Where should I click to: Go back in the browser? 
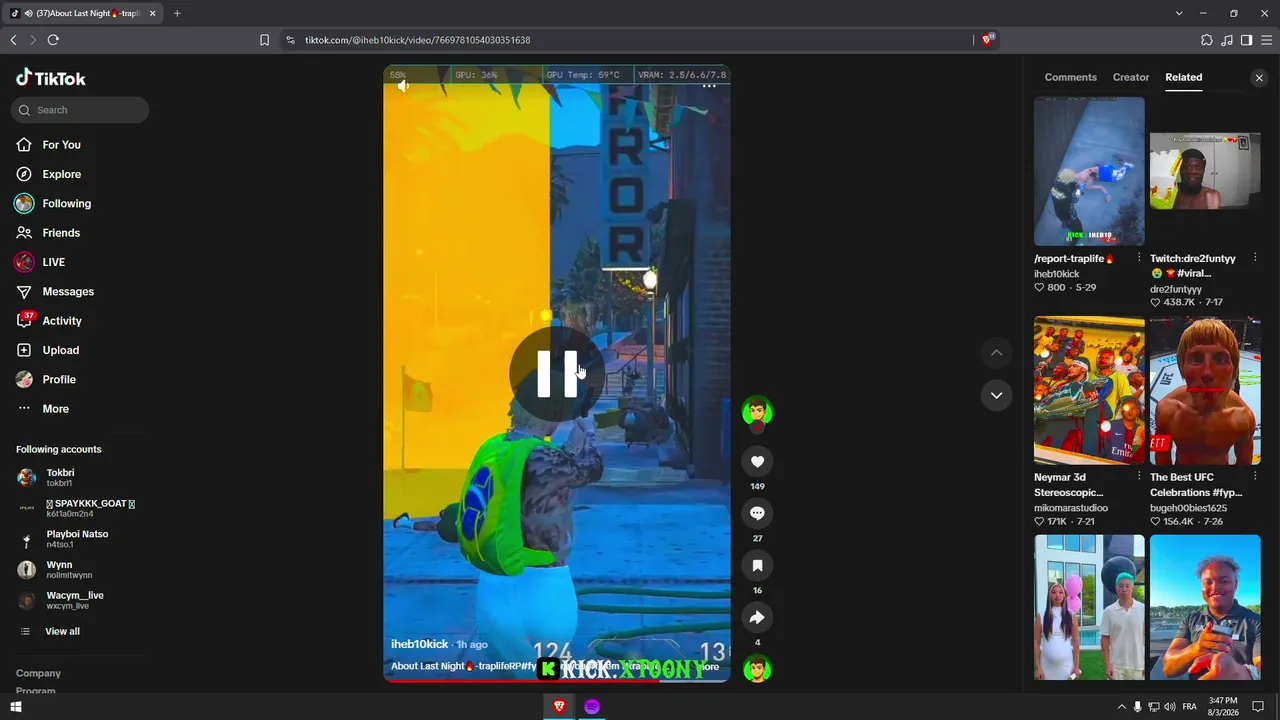13,40
